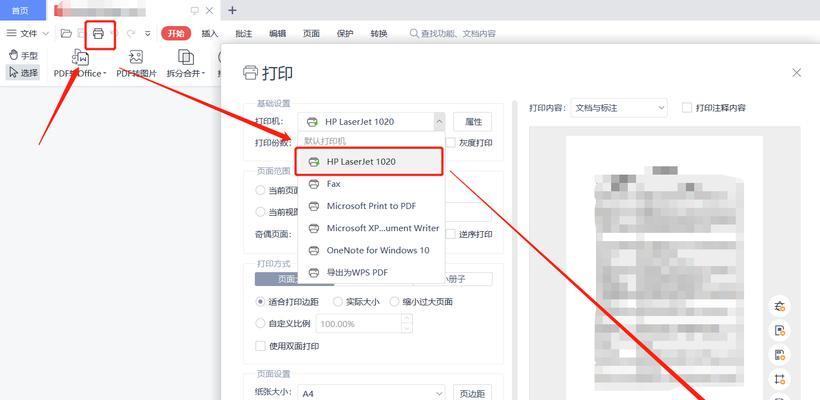Check the 逆序打印 reverse order option

click(450, 234)
